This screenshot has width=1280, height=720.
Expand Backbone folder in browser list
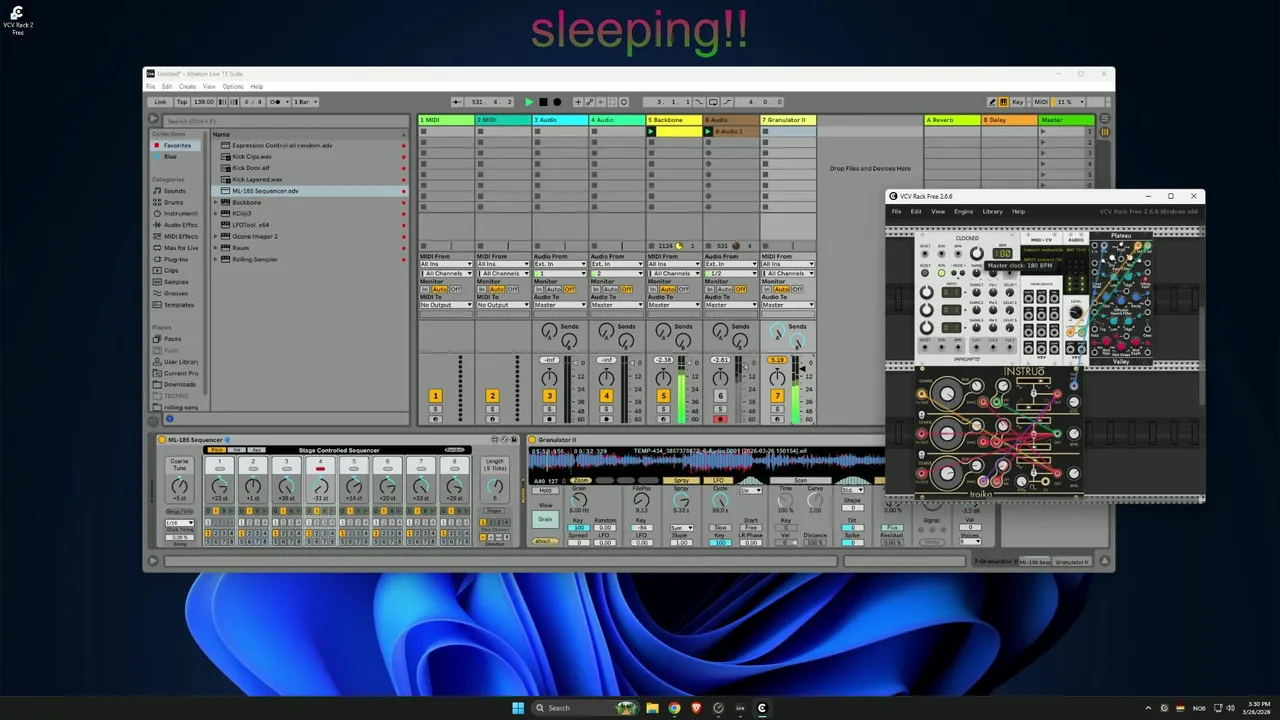(x=216, y=202)
